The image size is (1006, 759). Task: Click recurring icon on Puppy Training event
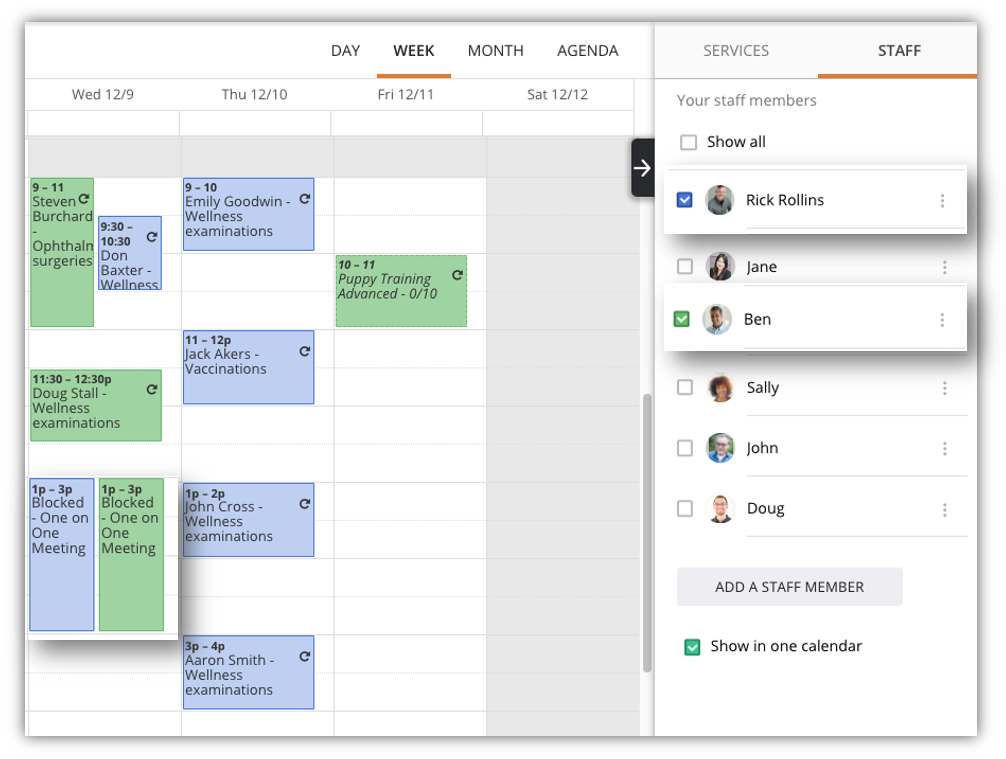click(457, 275)
